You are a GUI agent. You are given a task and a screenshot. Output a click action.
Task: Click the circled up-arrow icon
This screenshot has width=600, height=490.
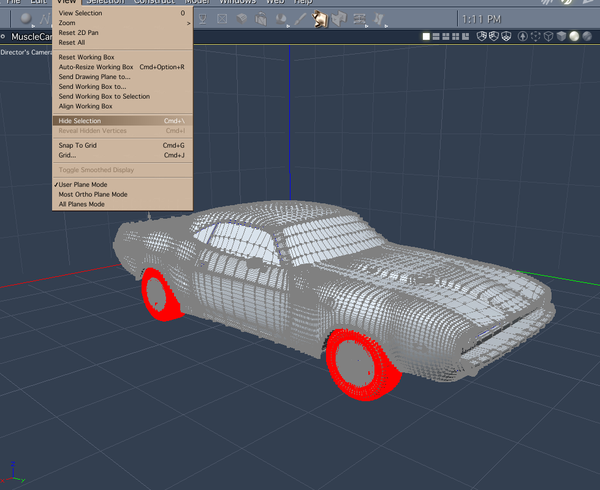pos(523,36)
